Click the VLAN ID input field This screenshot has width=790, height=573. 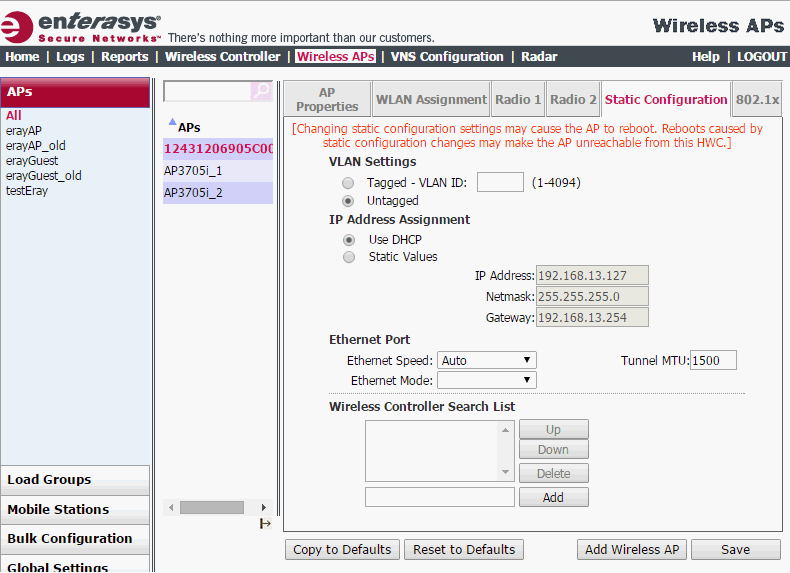point(500,182)
